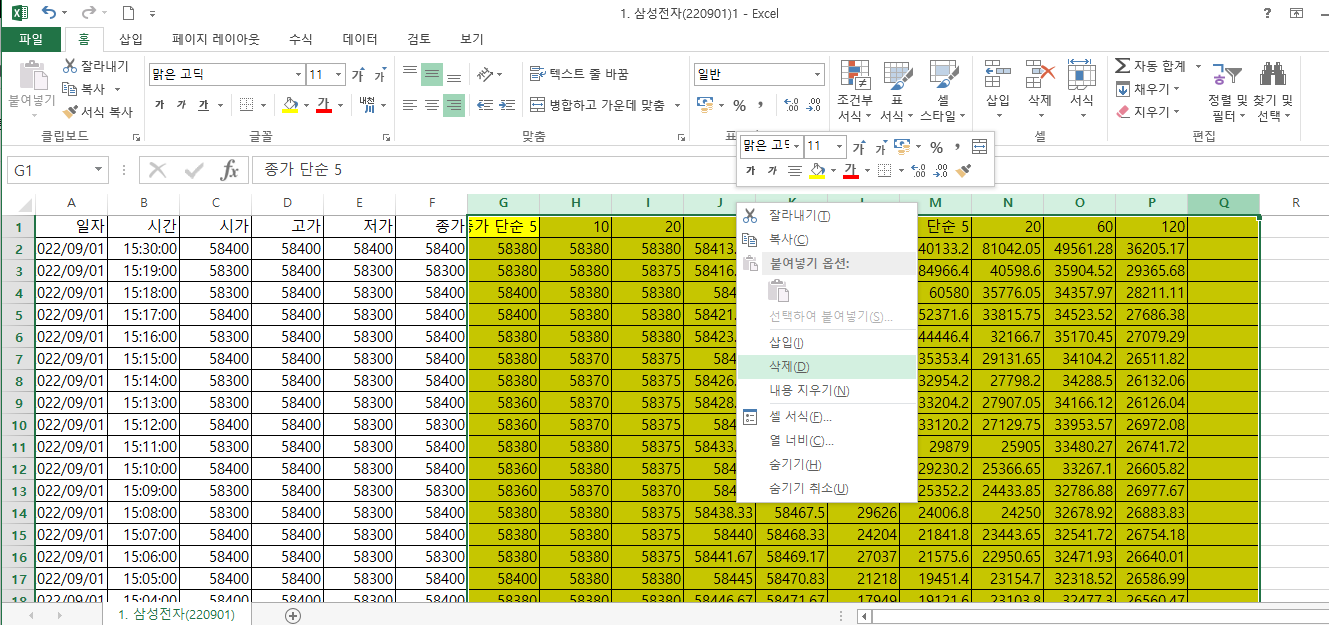Click the Increase Indent icon
This screenshot has height=625, width=1329.
(x=508, y=104)
